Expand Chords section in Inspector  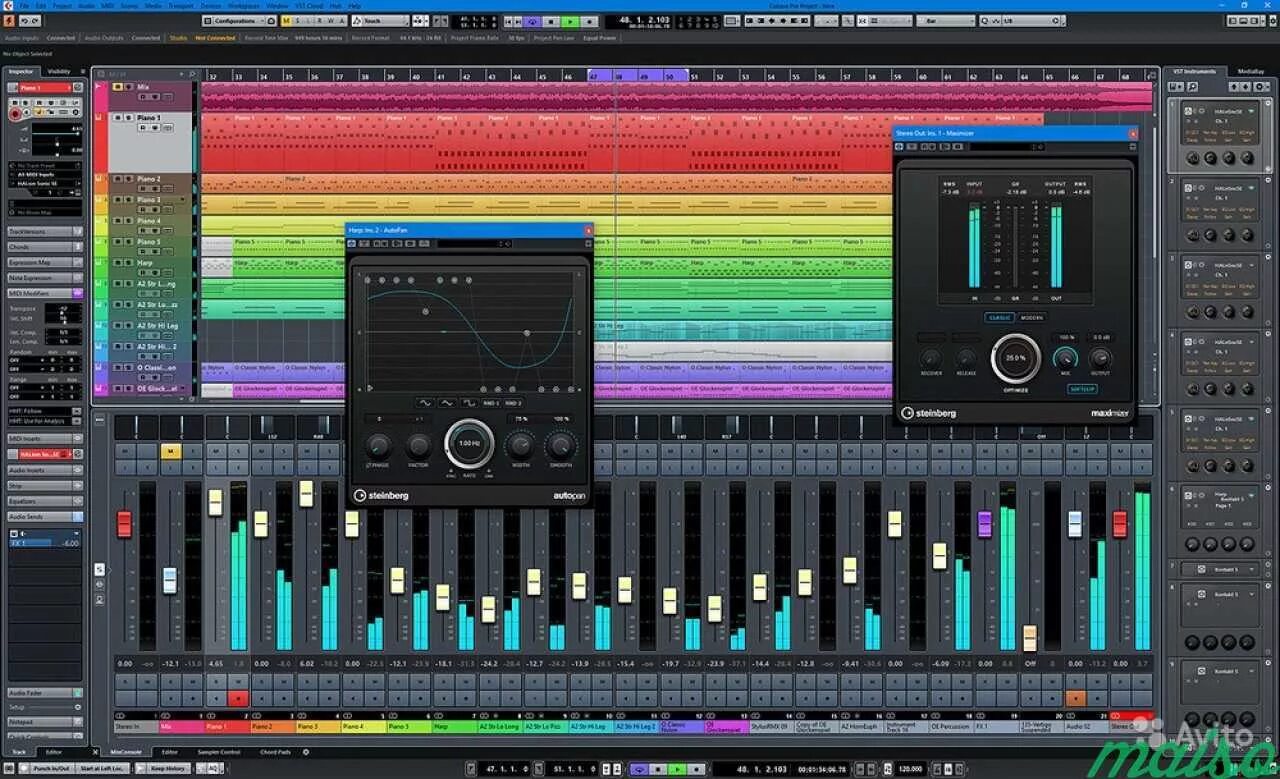click(x=45, y=247)
